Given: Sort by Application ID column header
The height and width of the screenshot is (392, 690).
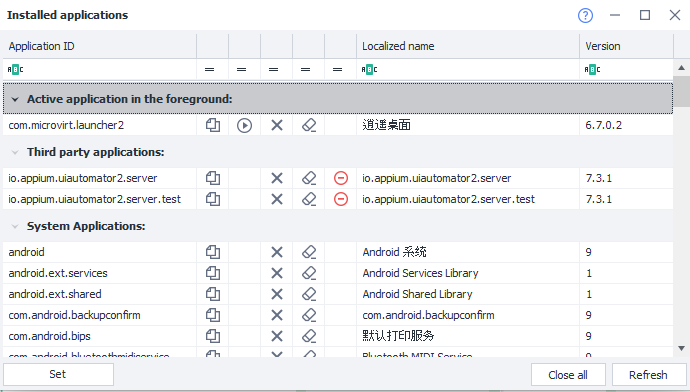Looking at the screenshot, I should tap(99, 46).
